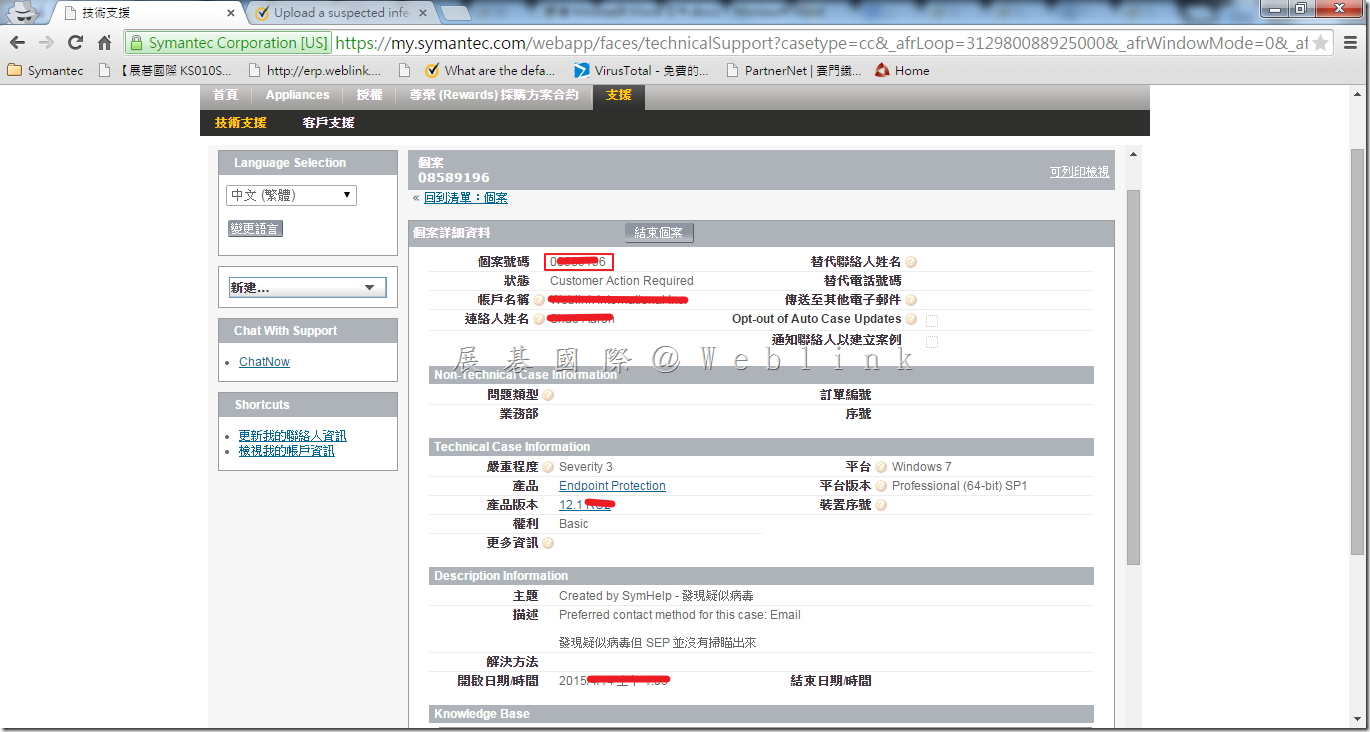Click the help icon beside Opt-out of Auto Case Updates
Viewport: 1370px width, 732px height.
(x=911, y=319)
